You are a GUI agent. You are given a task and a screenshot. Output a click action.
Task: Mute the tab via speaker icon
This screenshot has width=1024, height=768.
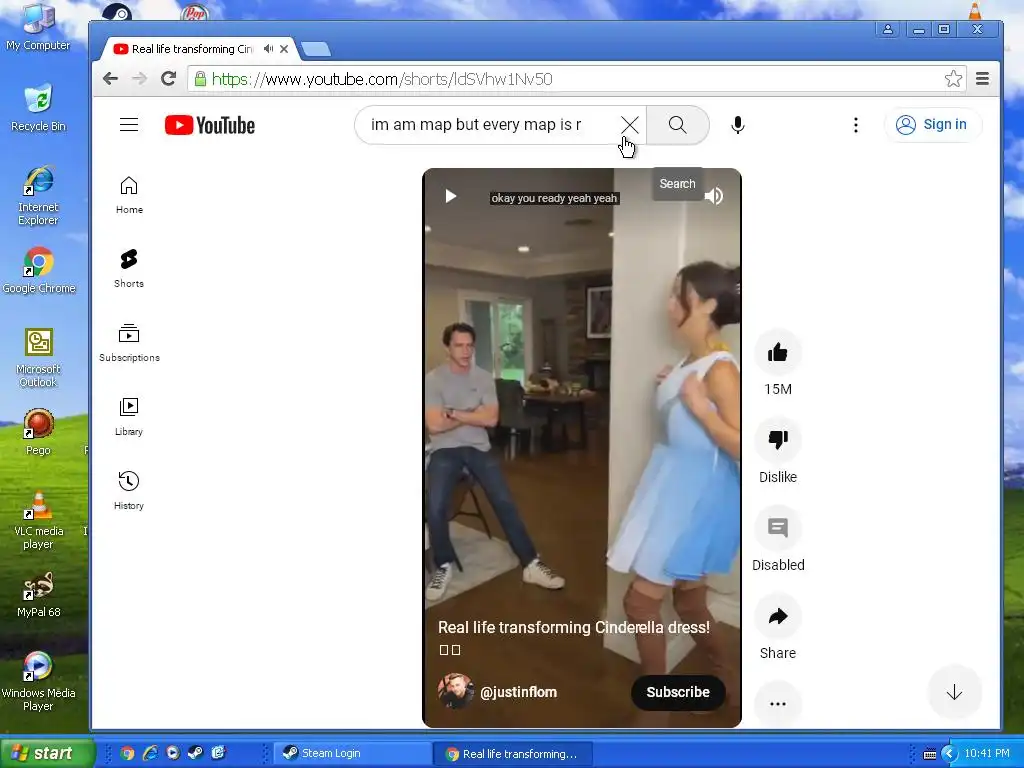click(268, 49)
